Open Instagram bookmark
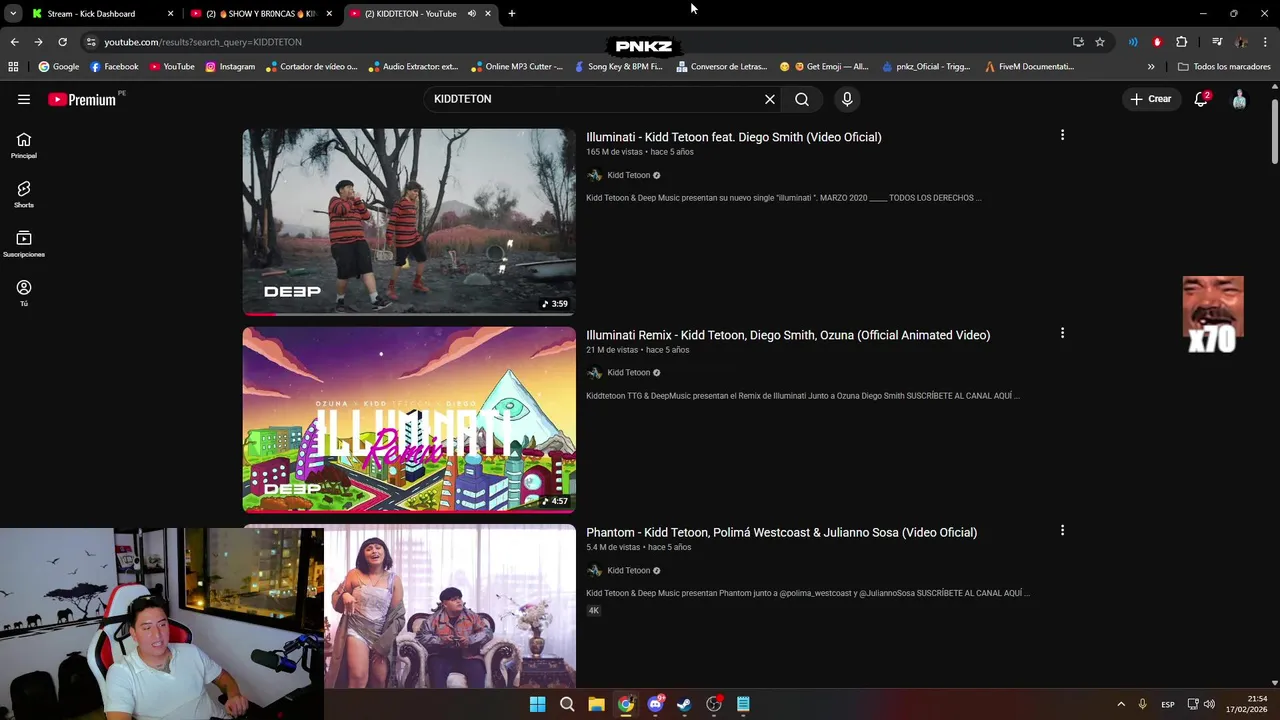The height and width of the screenshot is (720, 1280). pyautogui.click(x=230, y=67)
